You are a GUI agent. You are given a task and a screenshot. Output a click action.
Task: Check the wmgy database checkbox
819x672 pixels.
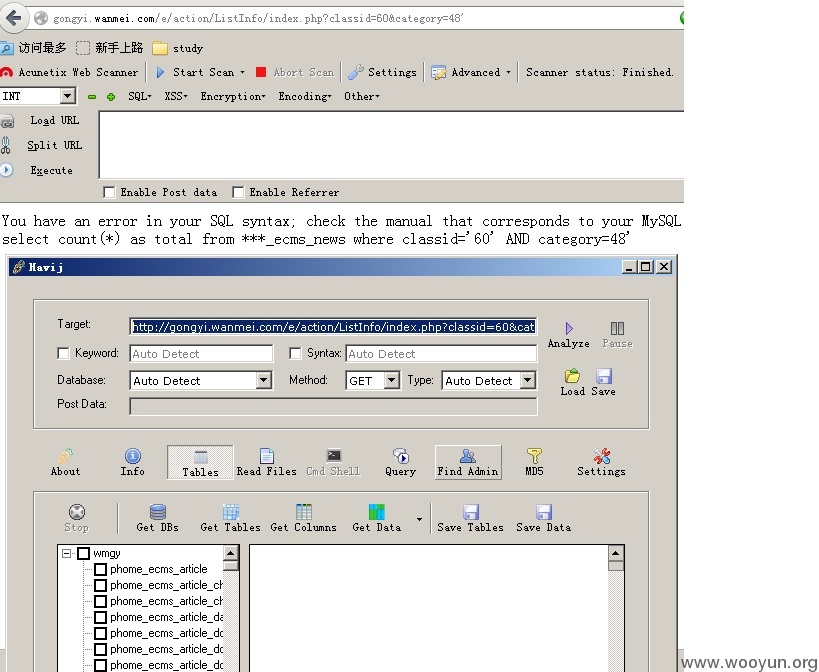pos(84,553)
